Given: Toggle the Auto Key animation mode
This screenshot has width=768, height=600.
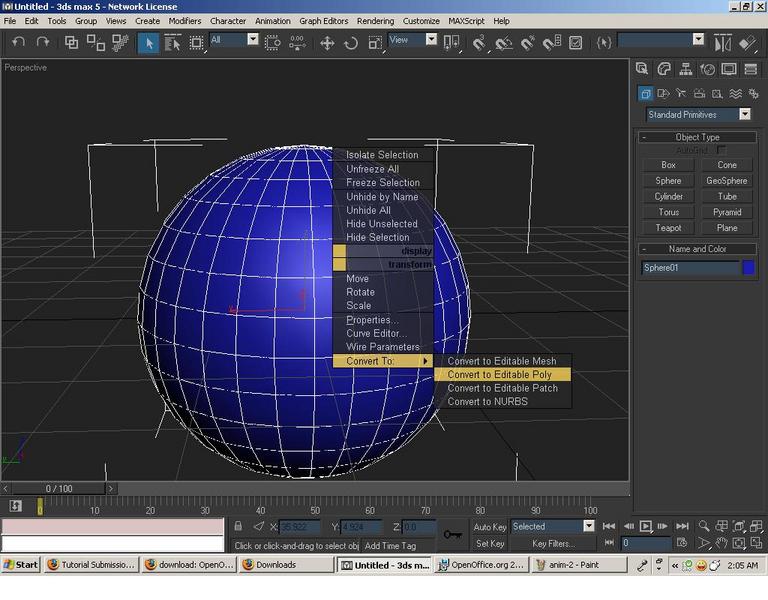Looking at the screenshot, I should [x=489, y=527].
